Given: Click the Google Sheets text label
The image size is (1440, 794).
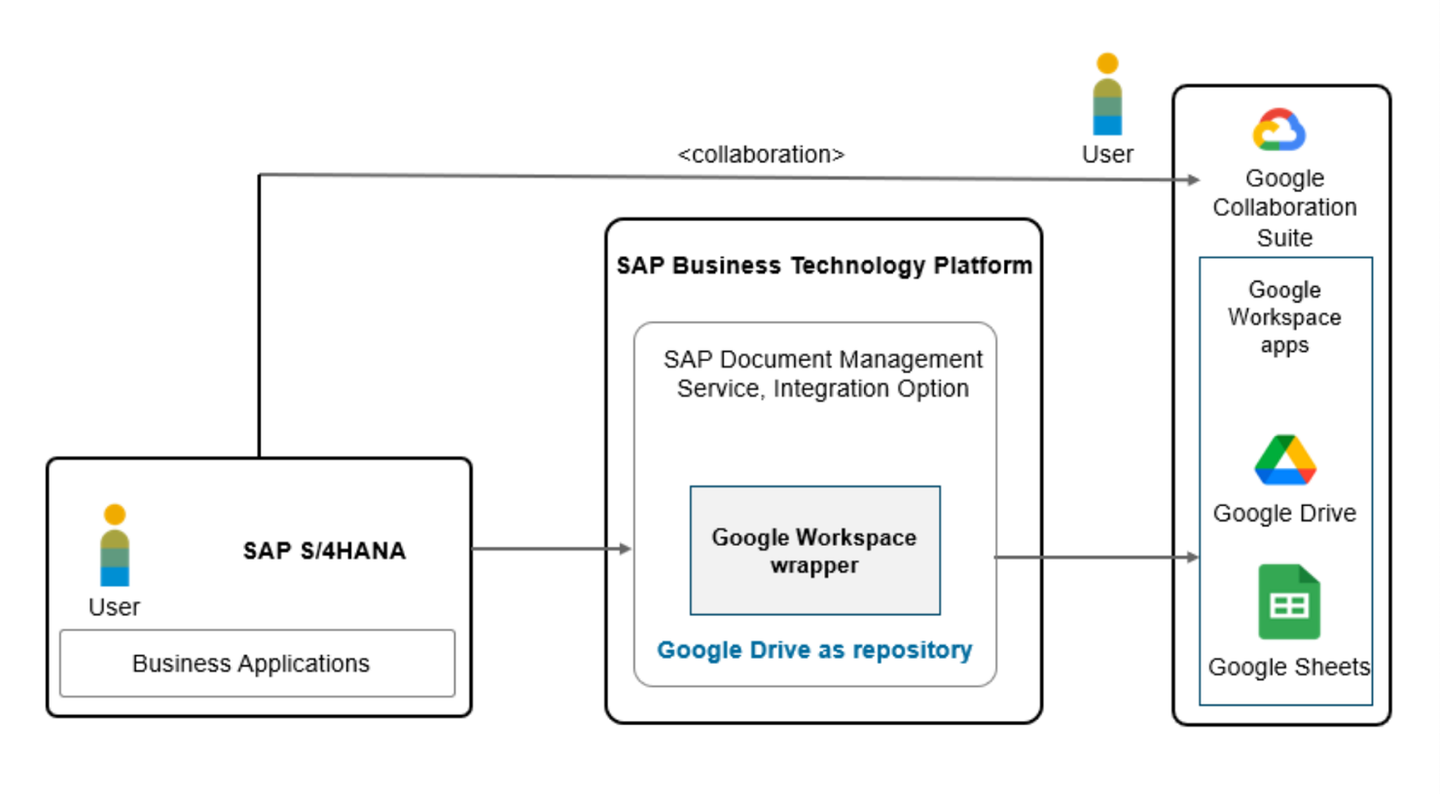Looking at the screenshot, I should click(x=1289, y=667).
